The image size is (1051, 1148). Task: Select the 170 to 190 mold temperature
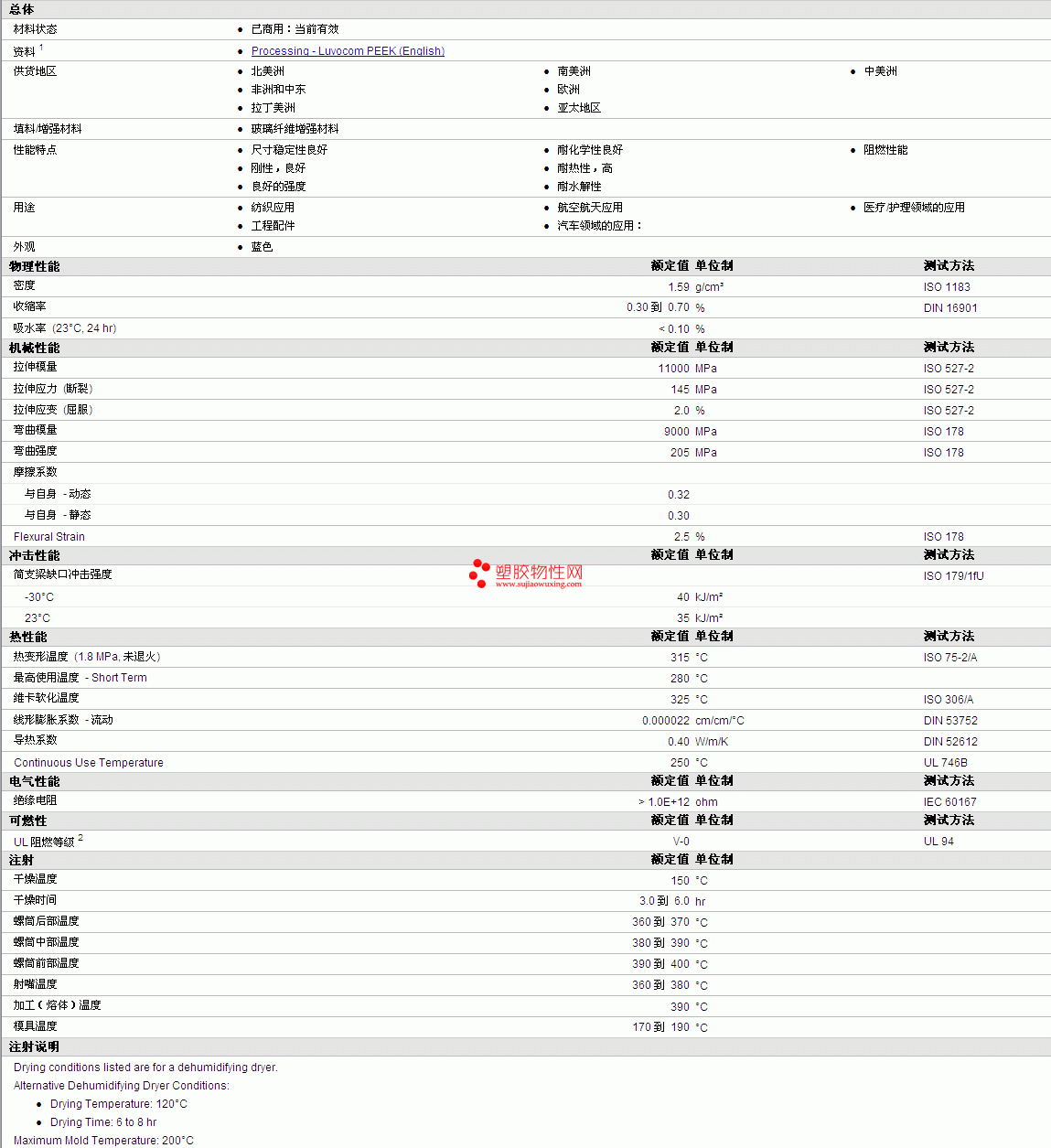pyautogui.click(x=660, y=1027)
